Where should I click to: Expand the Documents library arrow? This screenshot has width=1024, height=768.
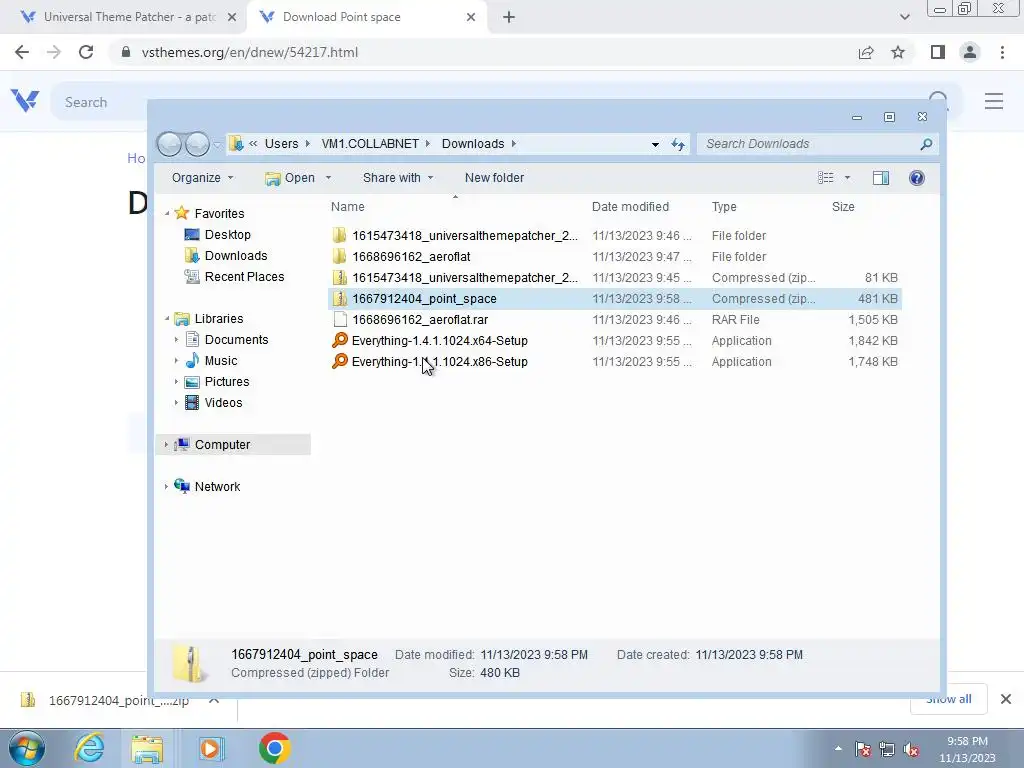click(176, 340)
